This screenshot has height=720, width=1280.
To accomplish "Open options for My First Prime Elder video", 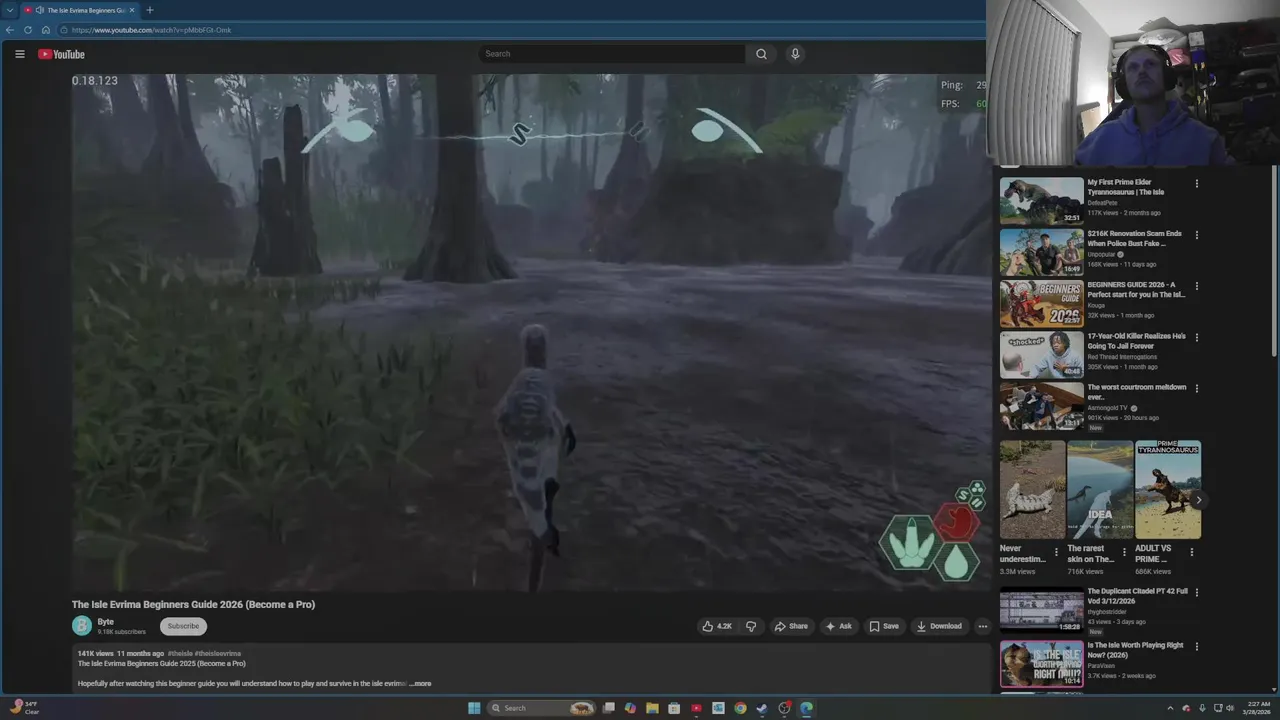I will (1196, 184).
